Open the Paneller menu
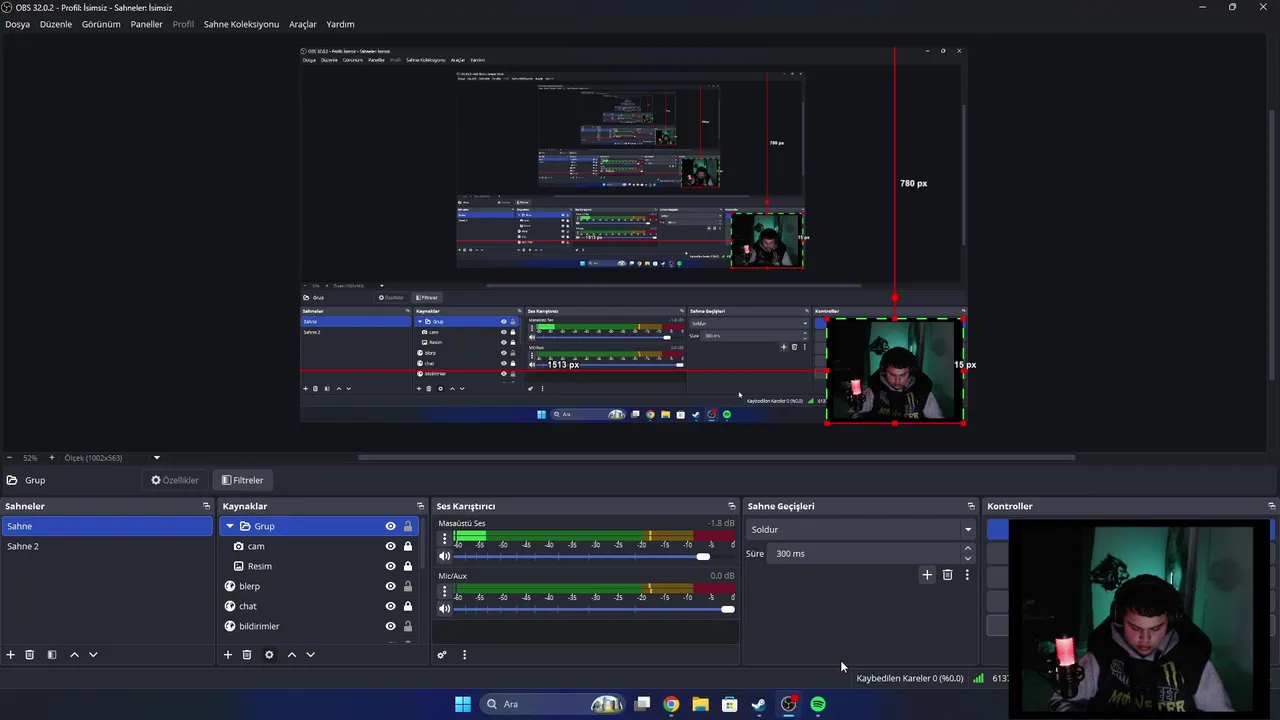Image resolution: width=1280 pixels, height=720 pixels. 147,24
